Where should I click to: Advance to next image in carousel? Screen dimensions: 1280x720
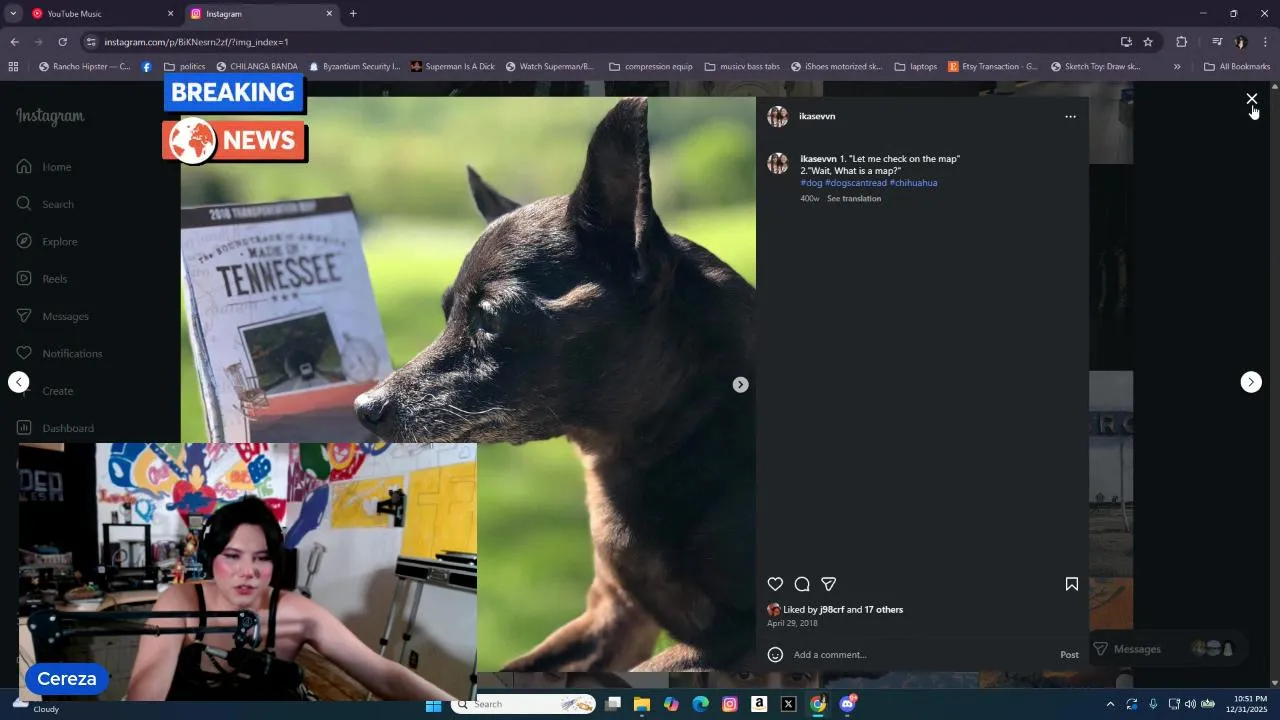coord(740,384)
